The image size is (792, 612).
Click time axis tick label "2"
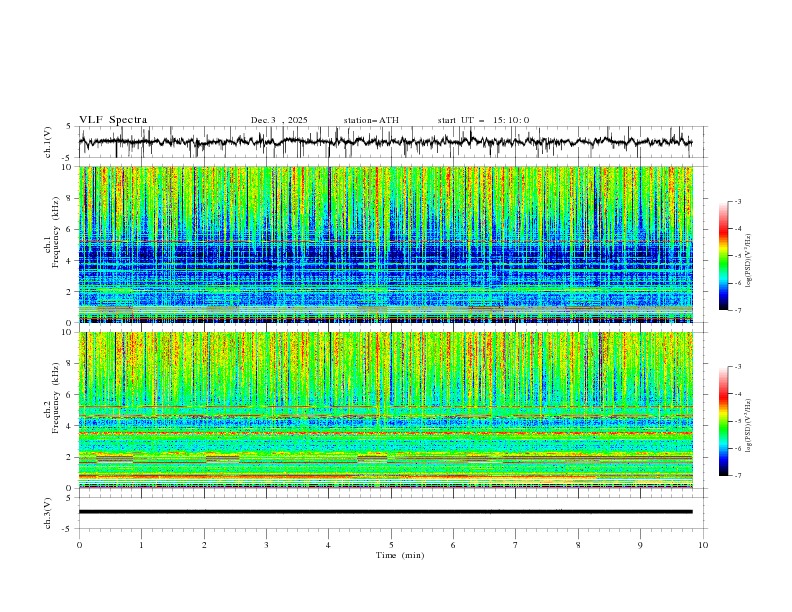click(x=204, y=545)
